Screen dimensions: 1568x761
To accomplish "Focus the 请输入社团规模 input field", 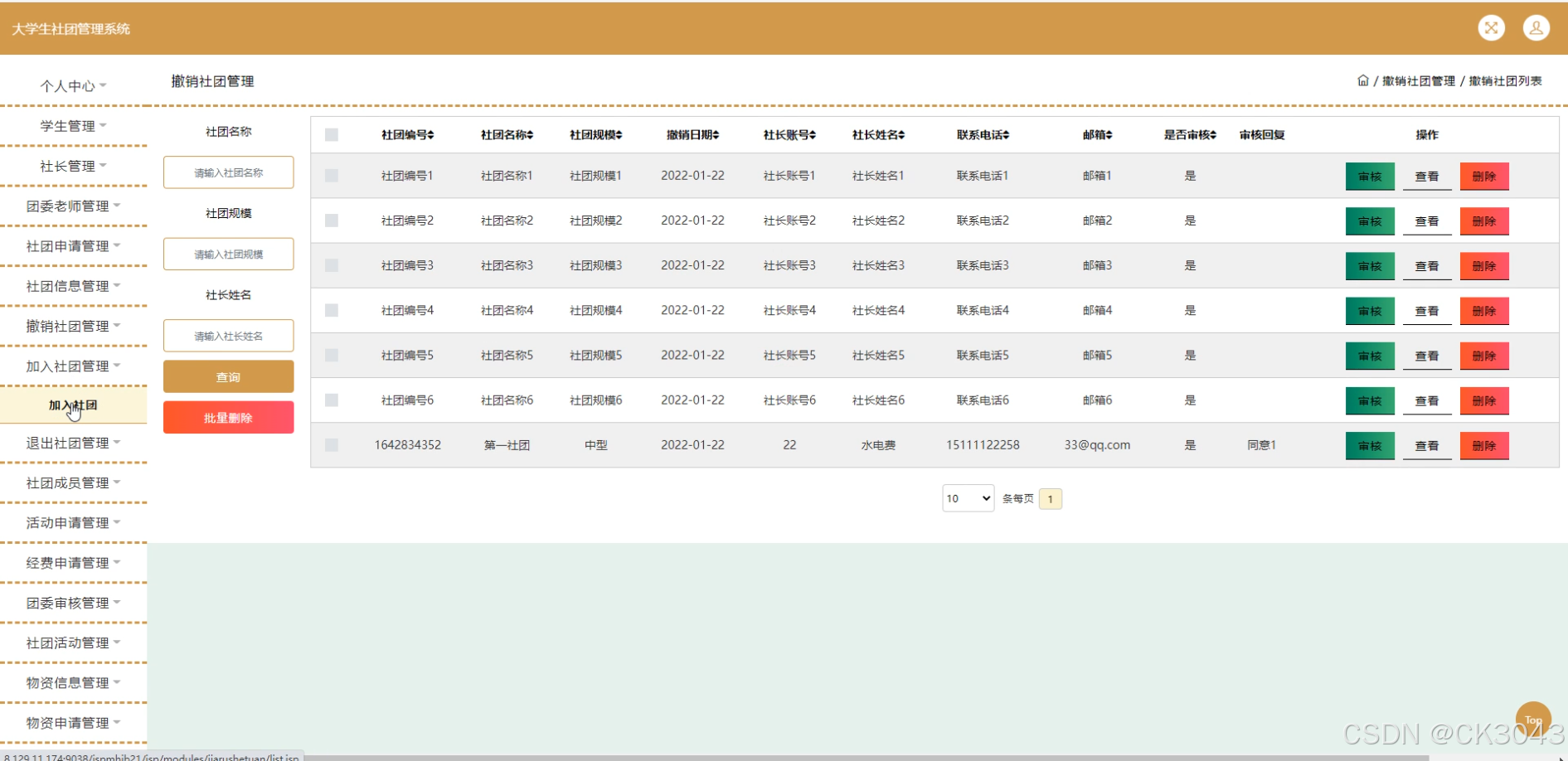I will pyautogui.click(x=228, y=254).
